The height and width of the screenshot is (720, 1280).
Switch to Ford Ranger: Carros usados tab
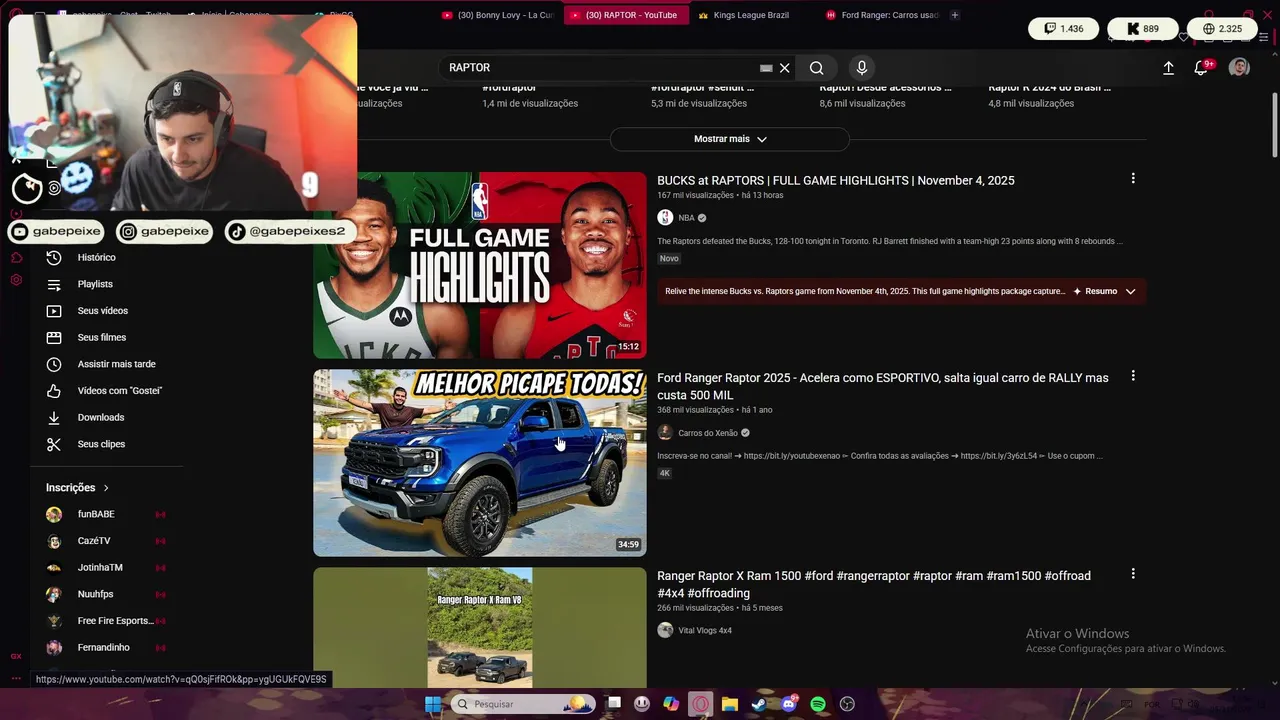pos(882,15)
